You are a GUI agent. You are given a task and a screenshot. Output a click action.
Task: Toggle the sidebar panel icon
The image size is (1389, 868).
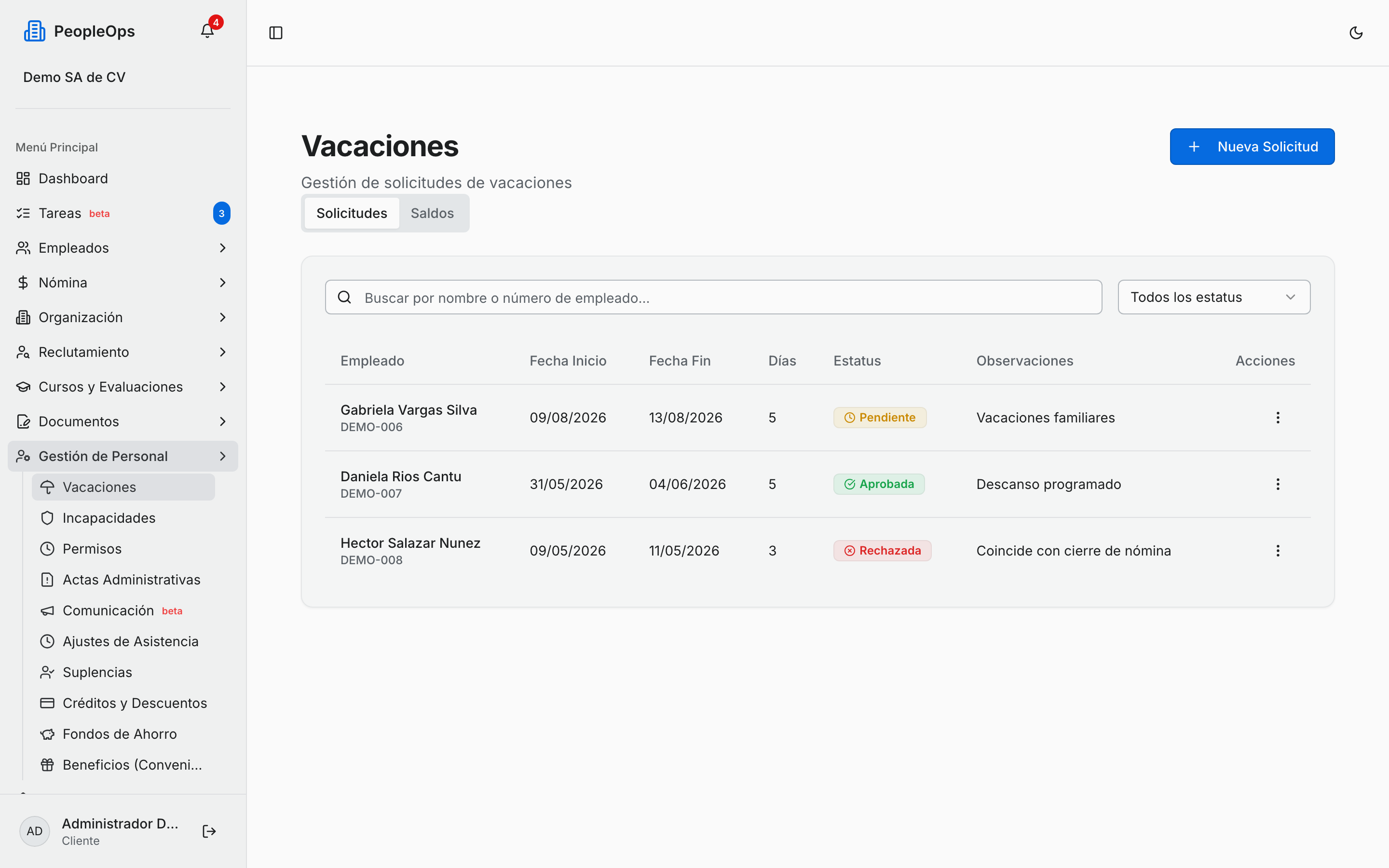click(x=276, y=33)
